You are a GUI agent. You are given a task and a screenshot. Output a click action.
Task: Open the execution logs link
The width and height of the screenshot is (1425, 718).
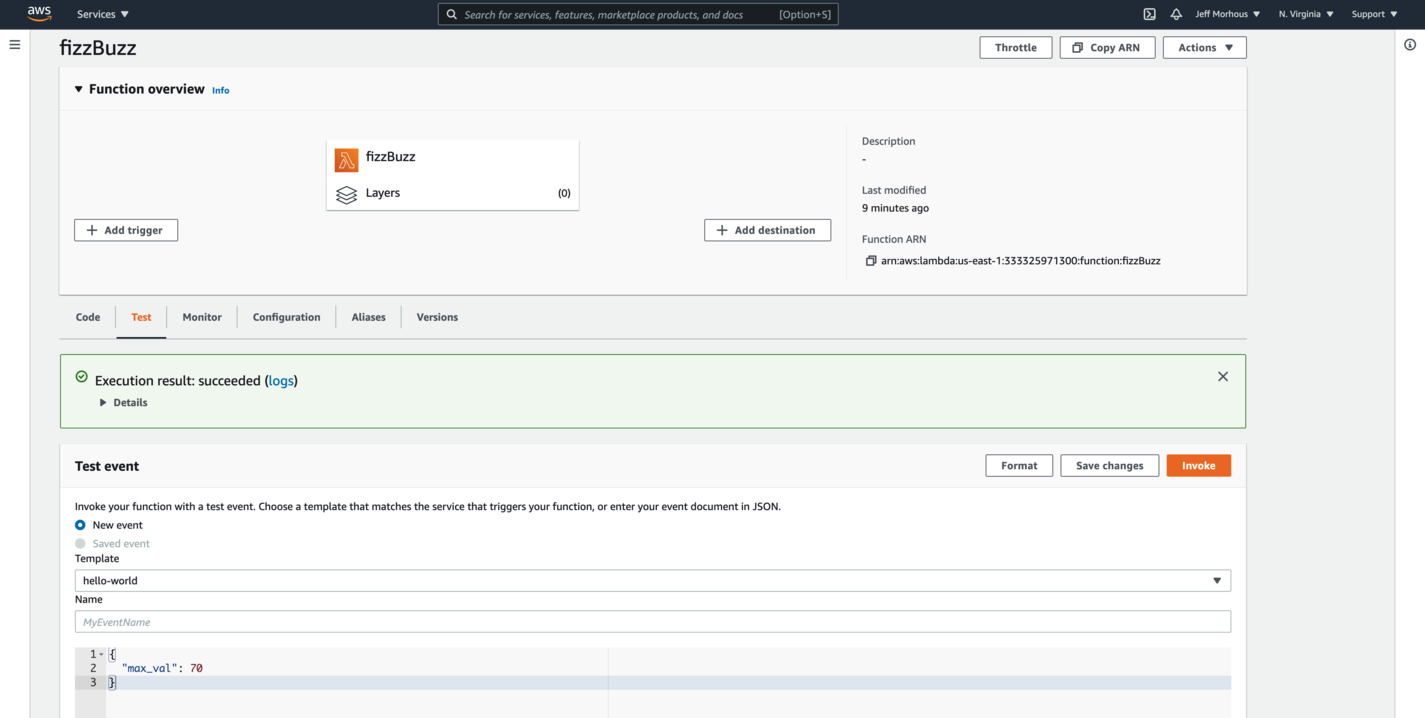point(281,381)
